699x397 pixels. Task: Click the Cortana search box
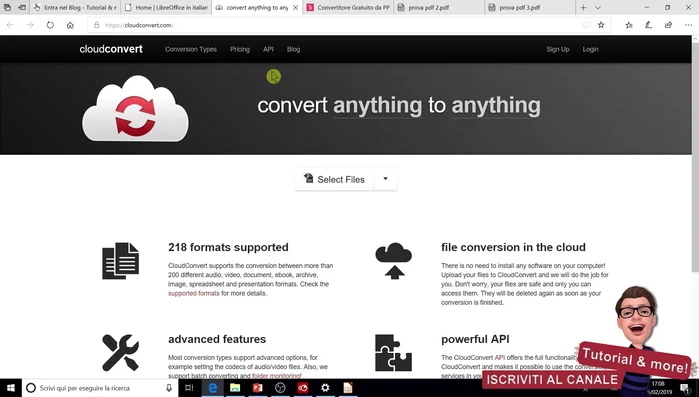click(x=100, y=388)
